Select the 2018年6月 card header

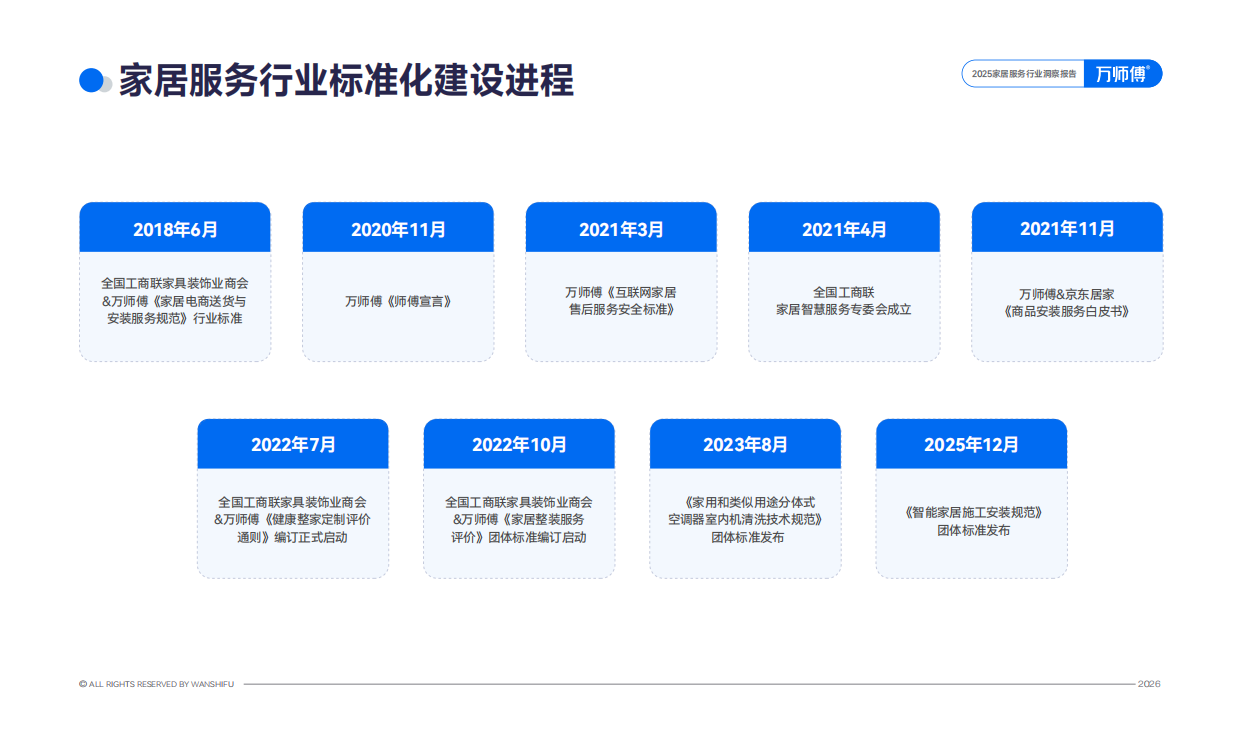(x=174, y=227)
